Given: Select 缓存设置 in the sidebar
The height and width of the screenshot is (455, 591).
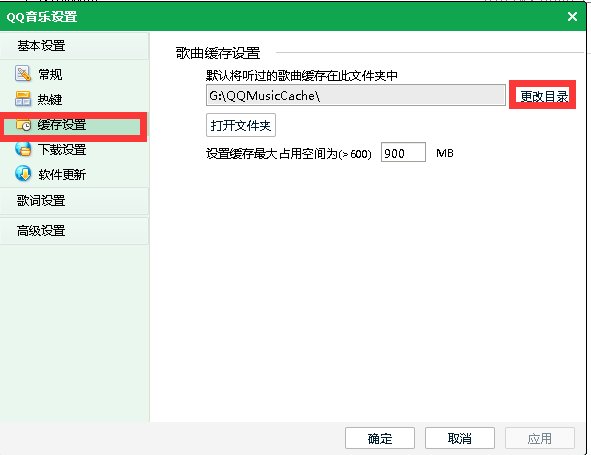Looking at the screenshot, I should tap(73, 126).
